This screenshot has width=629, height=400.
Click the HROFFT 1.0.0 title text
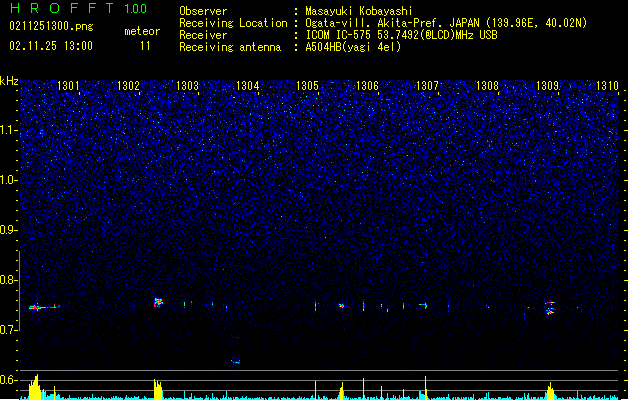78,8
